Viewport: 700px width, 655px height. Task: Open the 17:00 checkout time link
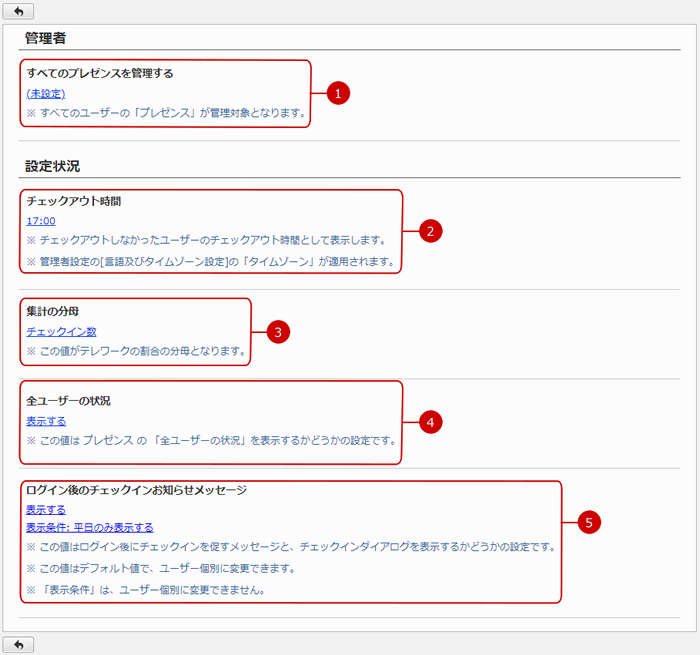pos(41,221)
